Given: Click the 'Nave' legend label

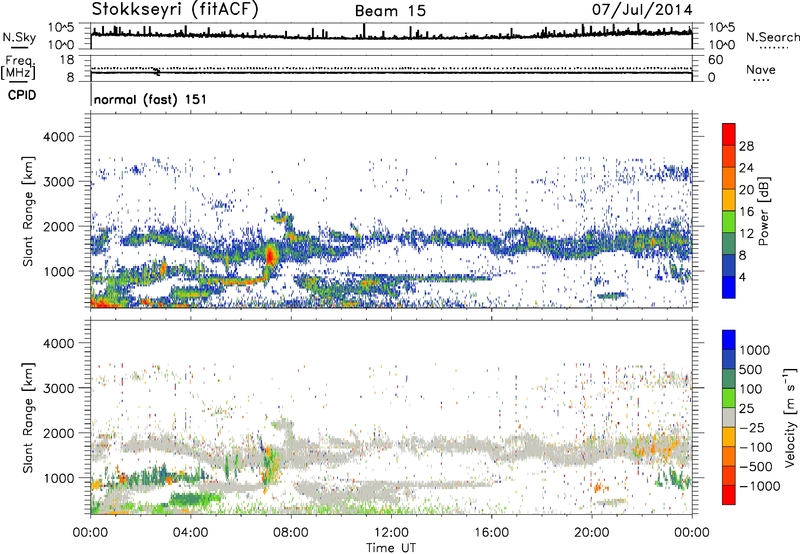Looking at the screenshot, I should tap(761, 70).
